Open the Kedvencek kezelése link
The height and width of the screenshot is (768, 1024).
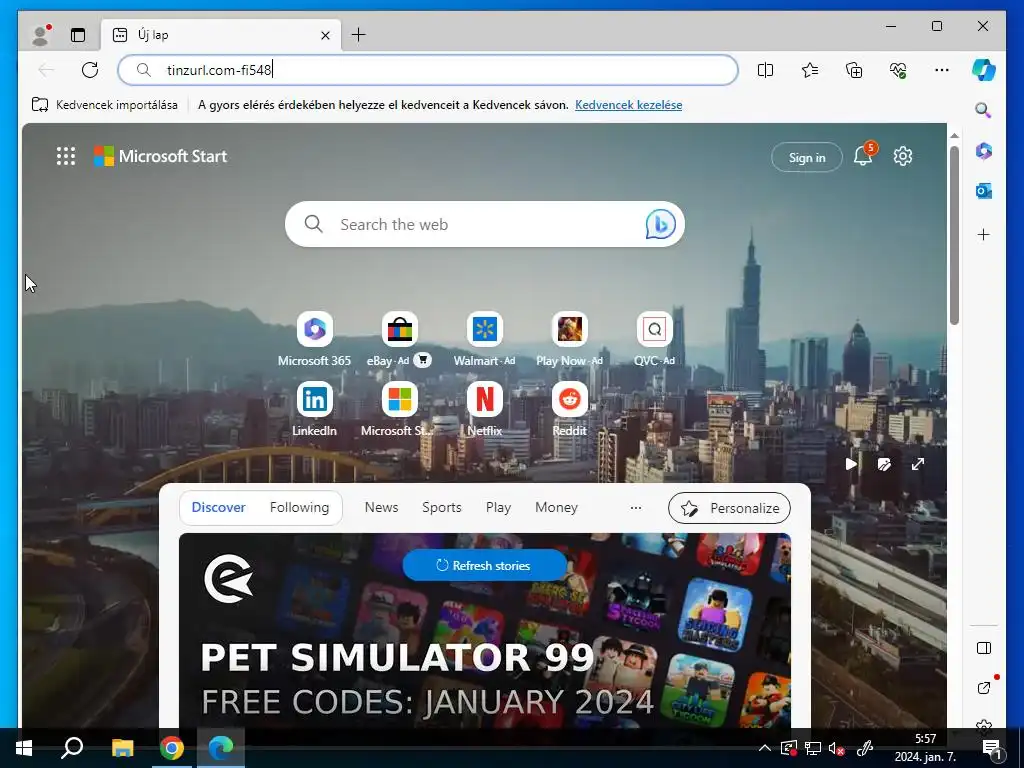pyautogui.click(x=628, y=104)
